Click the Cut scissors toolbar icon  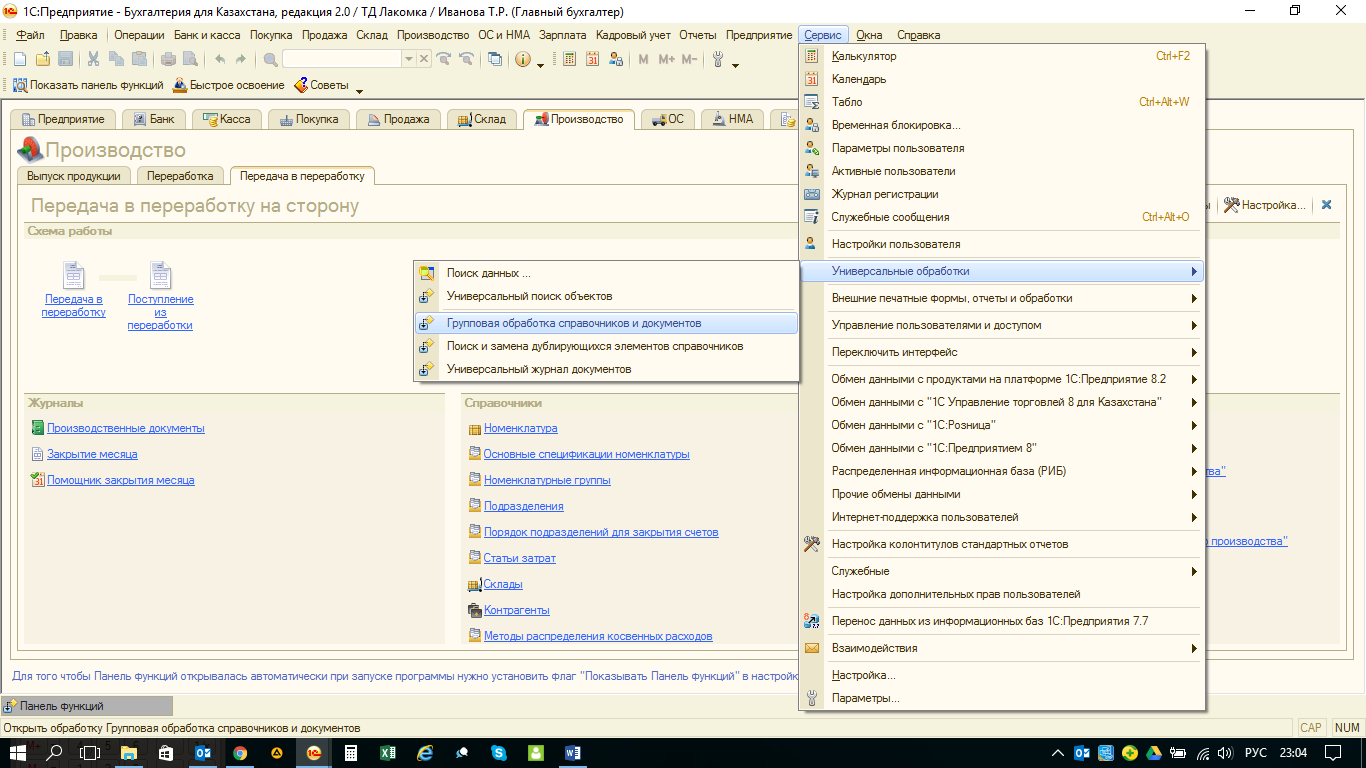tap(93, 59)
